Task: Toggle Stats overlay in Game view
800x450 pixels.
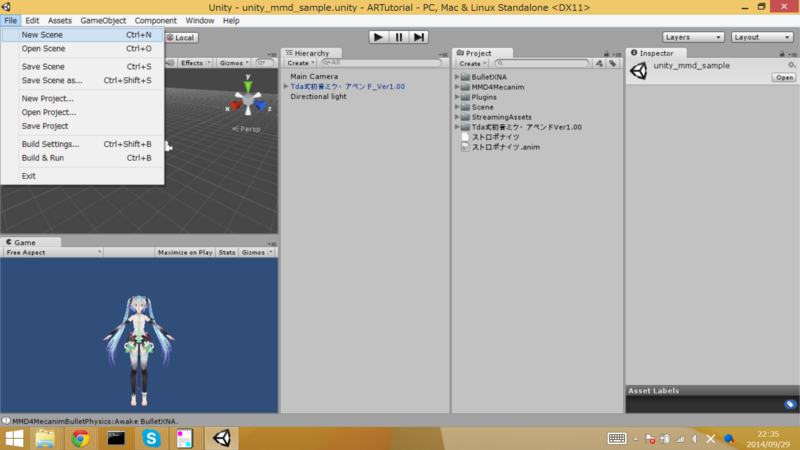Action: coord(227,253)
